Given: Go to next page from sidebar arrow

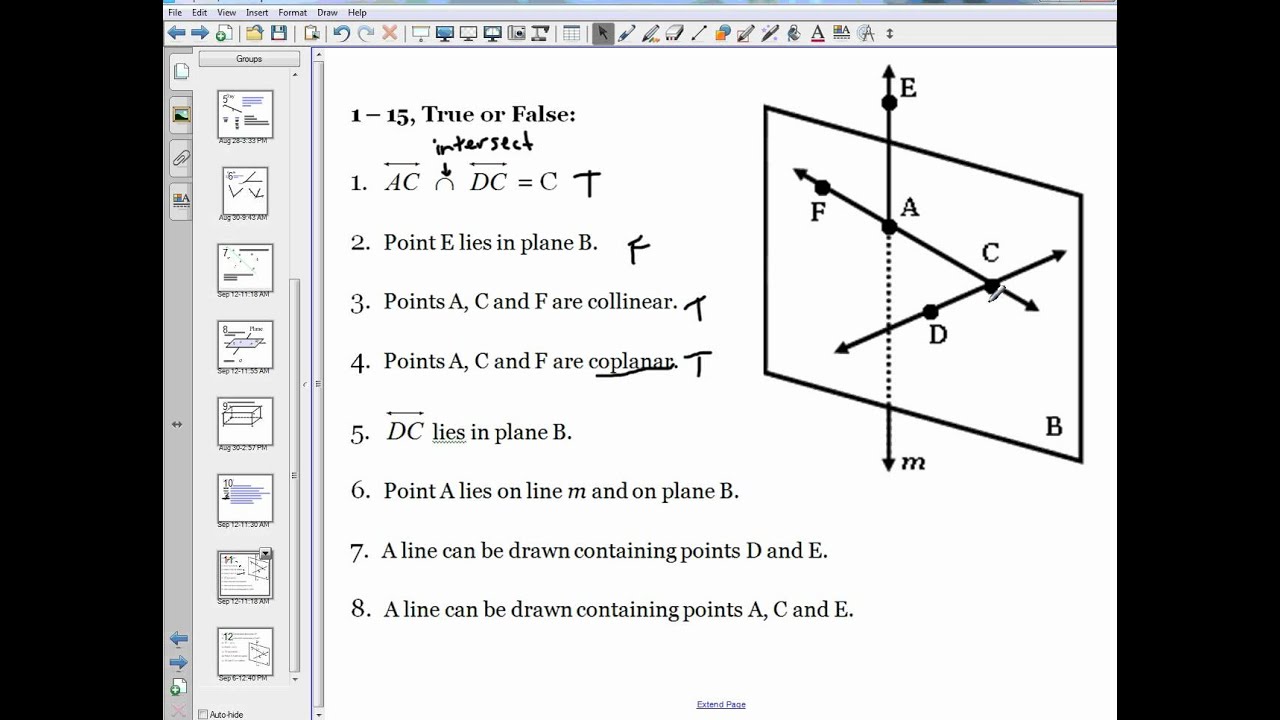Looking at the screenshot, I should [178, 662].
